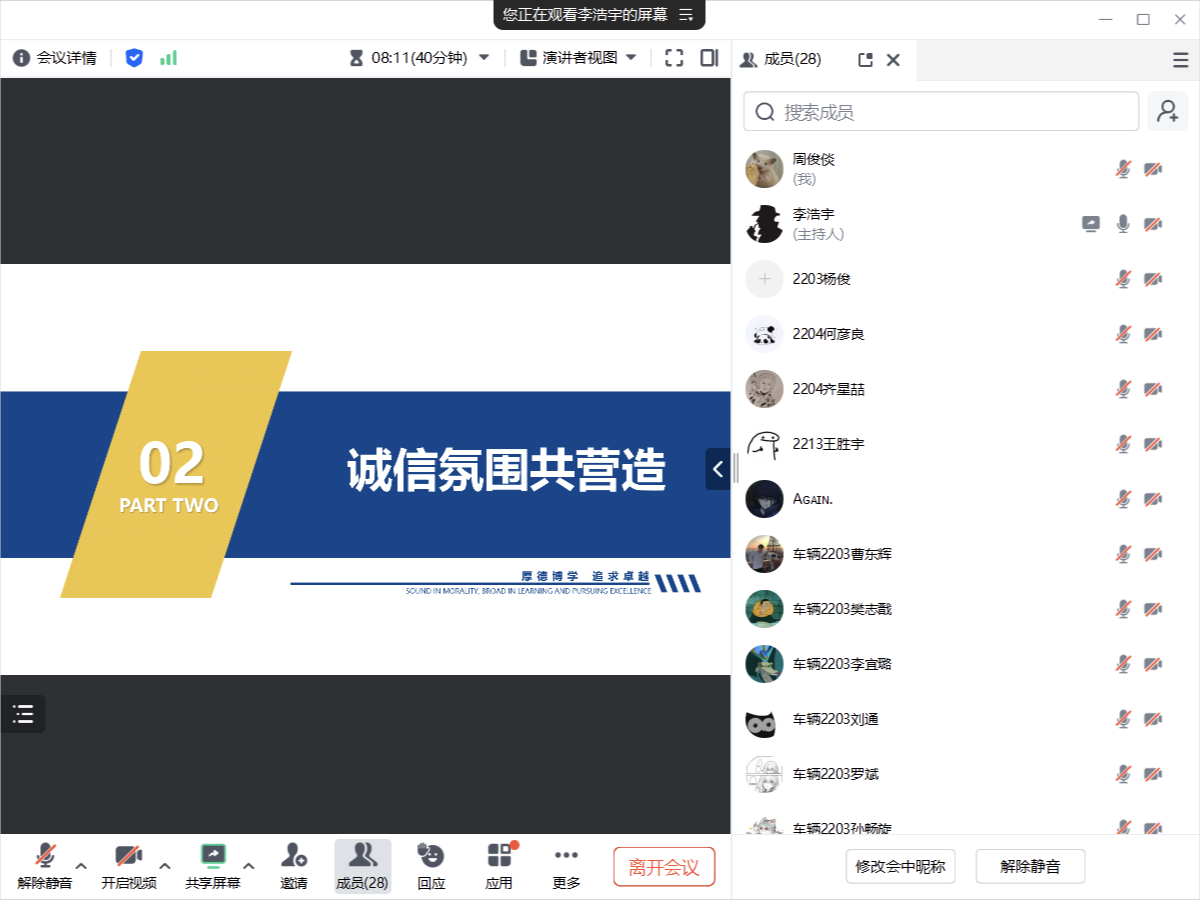Toggle the side panel layout icon
Image resolution: width=1200 pixels, height=900 pixels.
pos(709,58)
